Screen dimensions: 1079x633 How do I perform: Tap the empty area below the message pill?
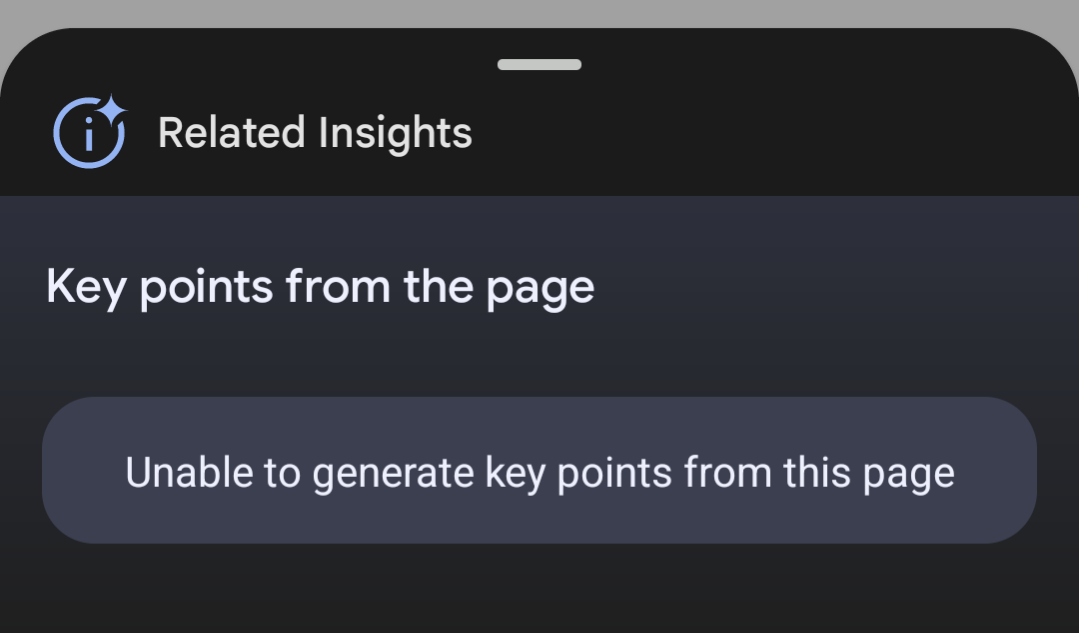[540, 589]
